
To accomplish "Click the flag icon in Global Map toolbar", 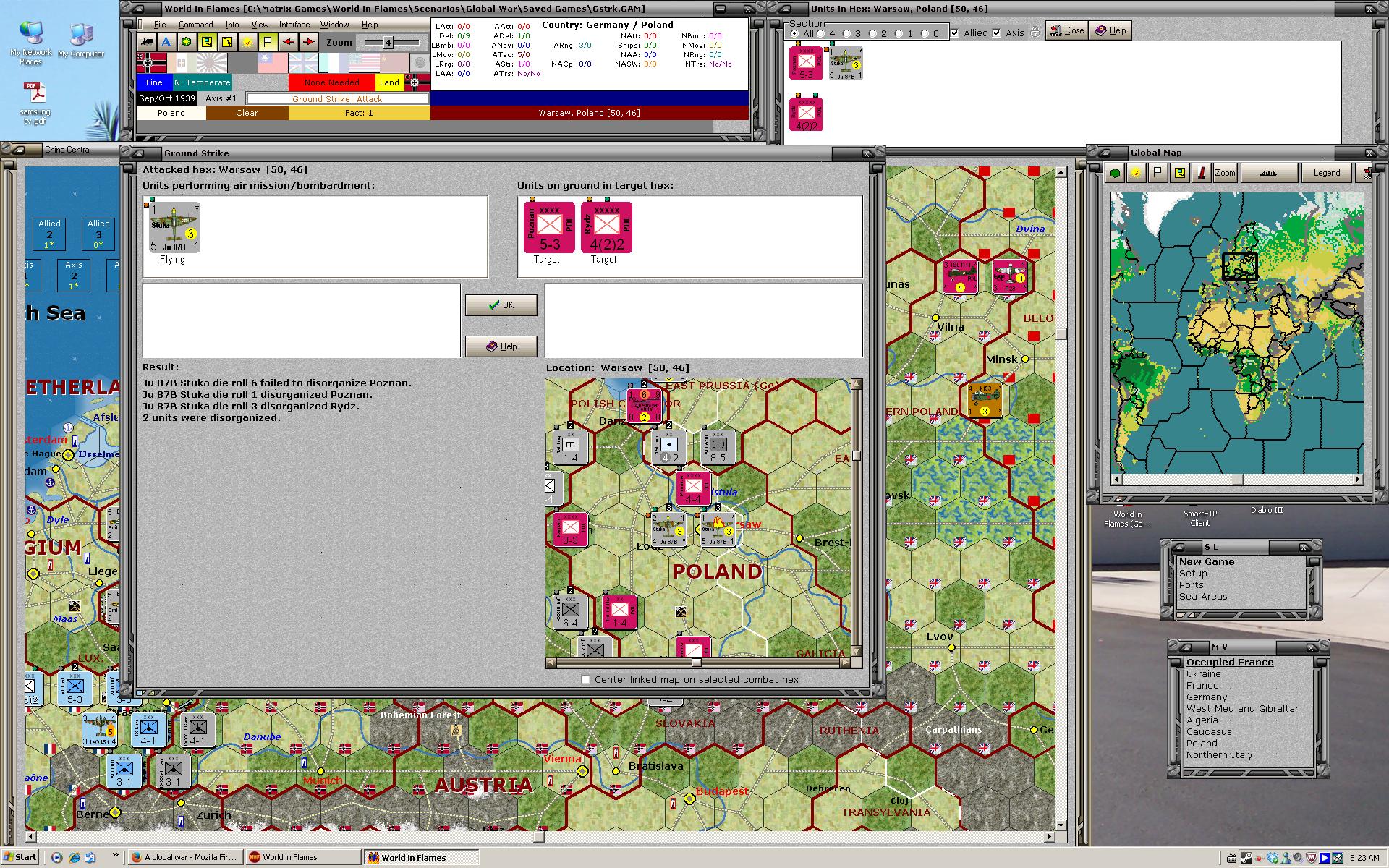I will [x=1157, y=173].
